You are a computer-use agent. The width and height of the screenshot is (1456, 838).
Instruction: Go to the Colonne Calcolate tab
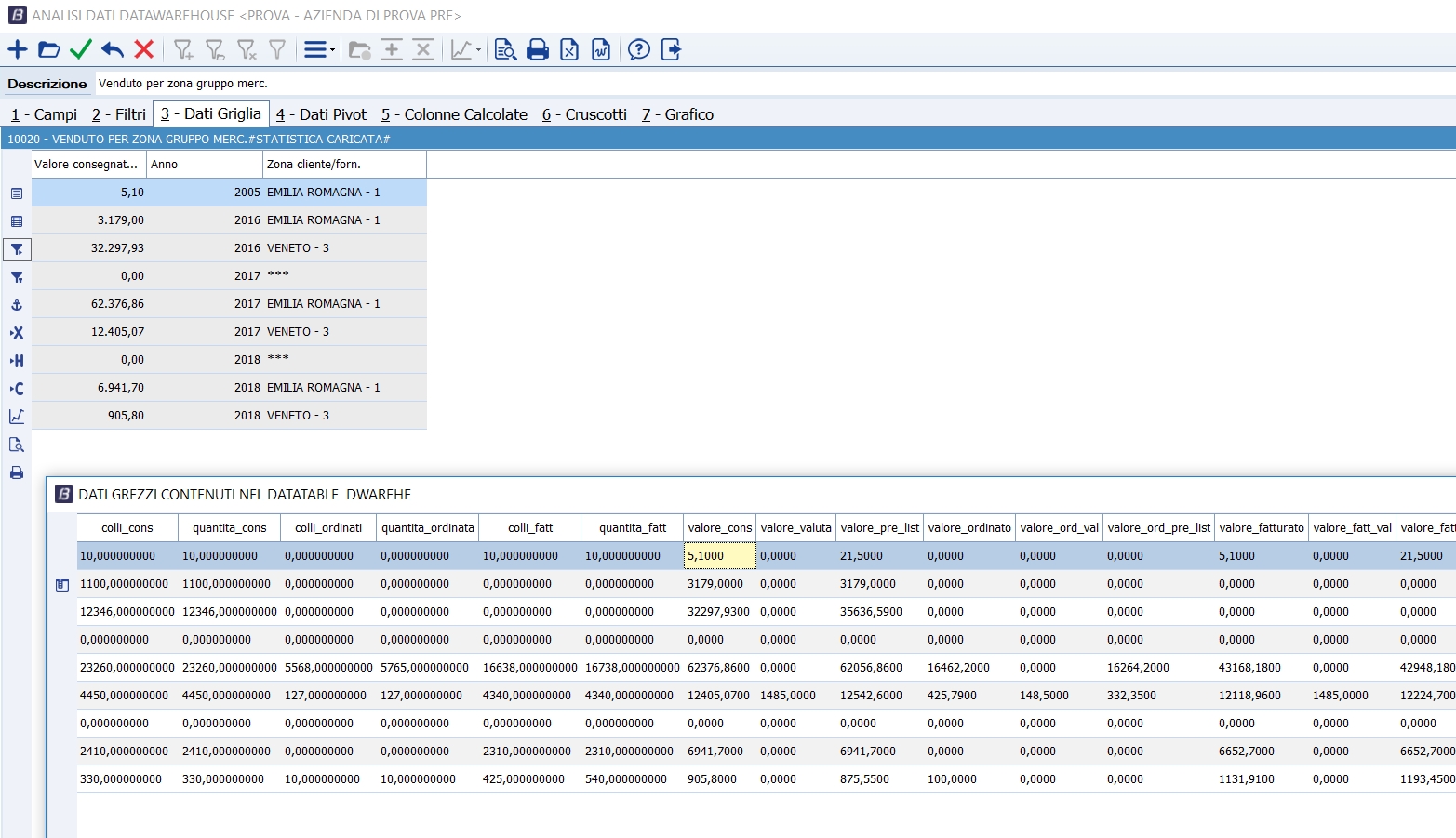454,114
